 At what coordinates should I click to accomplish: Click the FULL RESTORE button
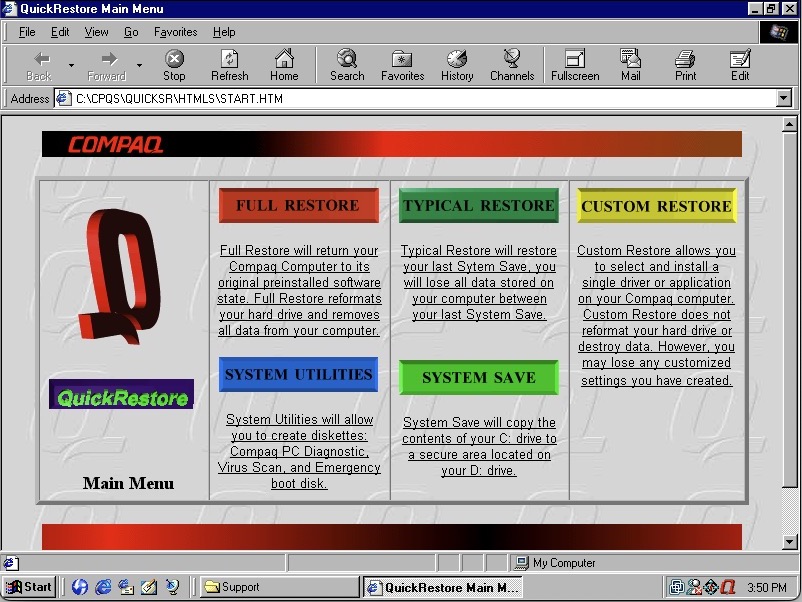pos(298,206)
